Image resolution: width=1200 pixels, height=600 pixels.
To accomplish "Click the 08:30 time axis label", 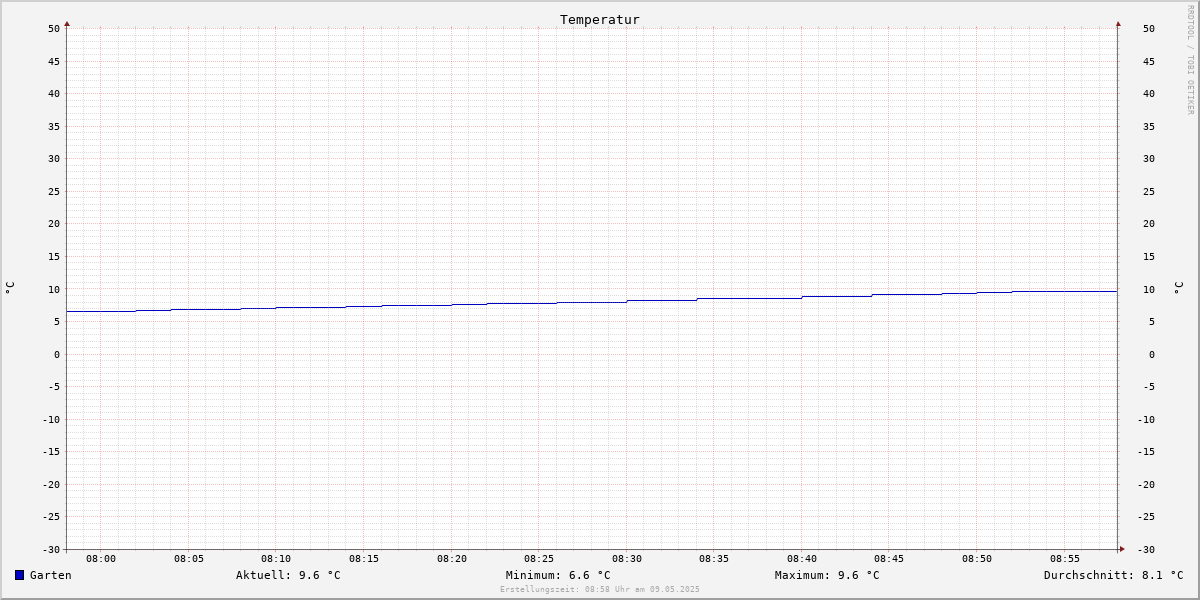I will [627, 558].
